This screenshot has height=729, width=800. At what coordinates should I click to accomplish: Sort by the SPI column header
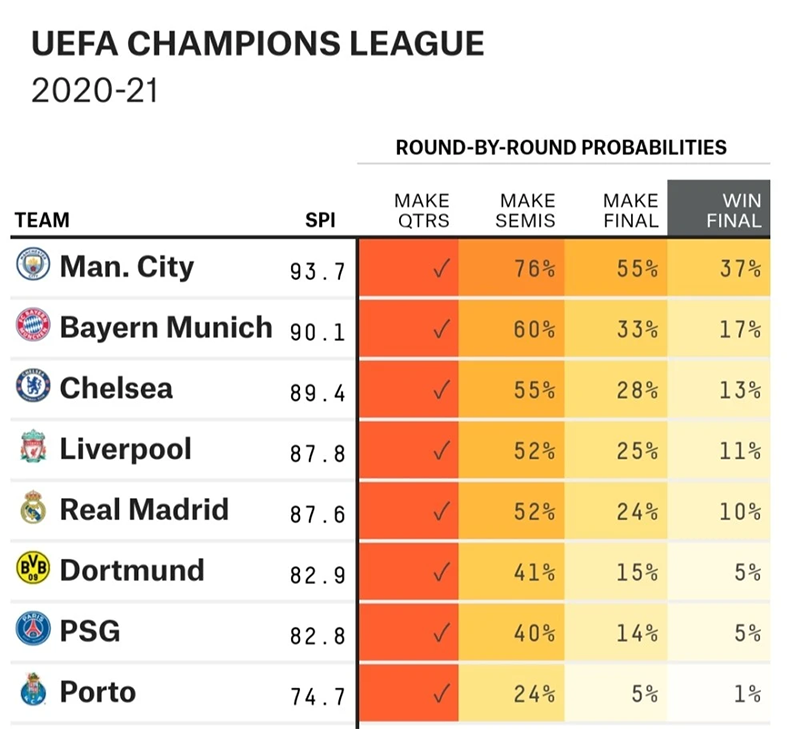(x=320, y=220)
